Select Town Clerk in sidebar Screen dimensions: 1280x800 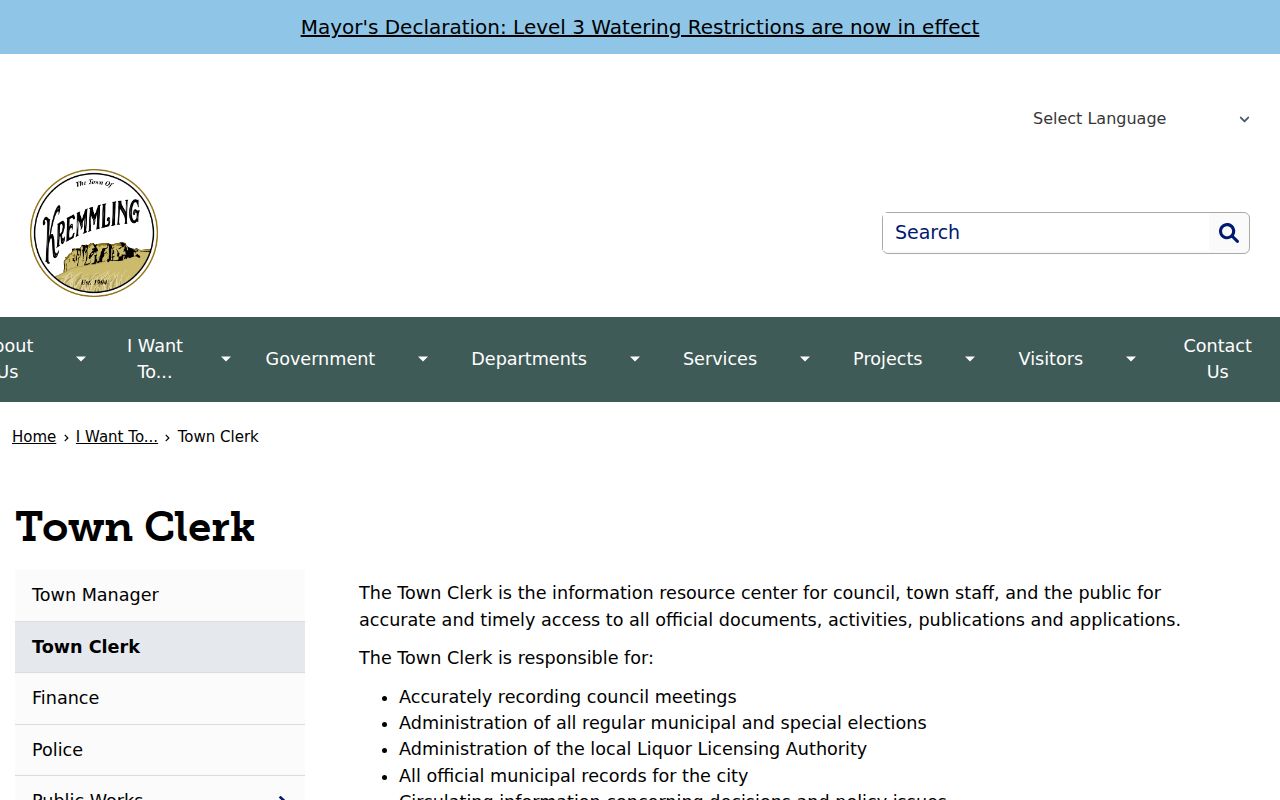point(160,647)
